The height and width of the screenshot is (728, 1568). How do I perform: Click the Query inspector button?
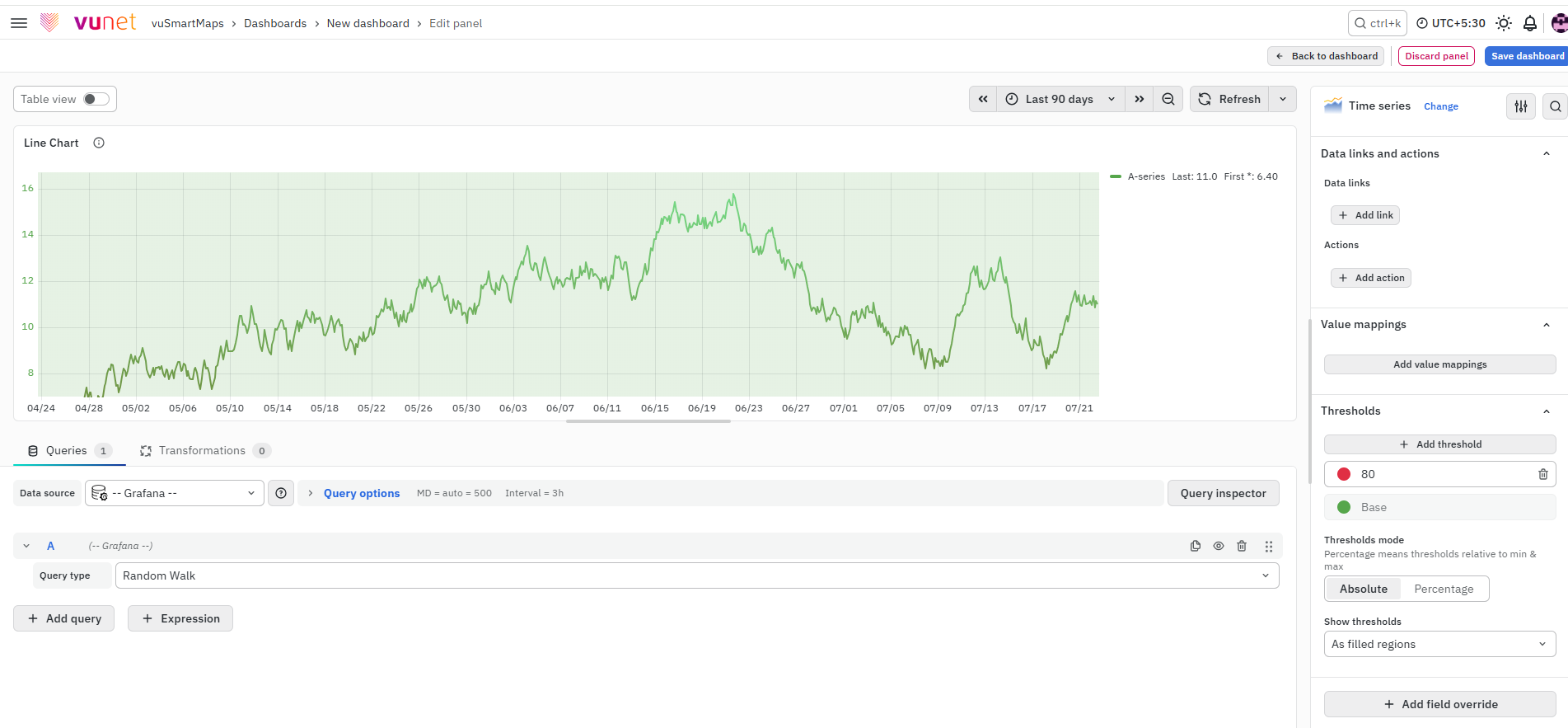pos(1223,493)
